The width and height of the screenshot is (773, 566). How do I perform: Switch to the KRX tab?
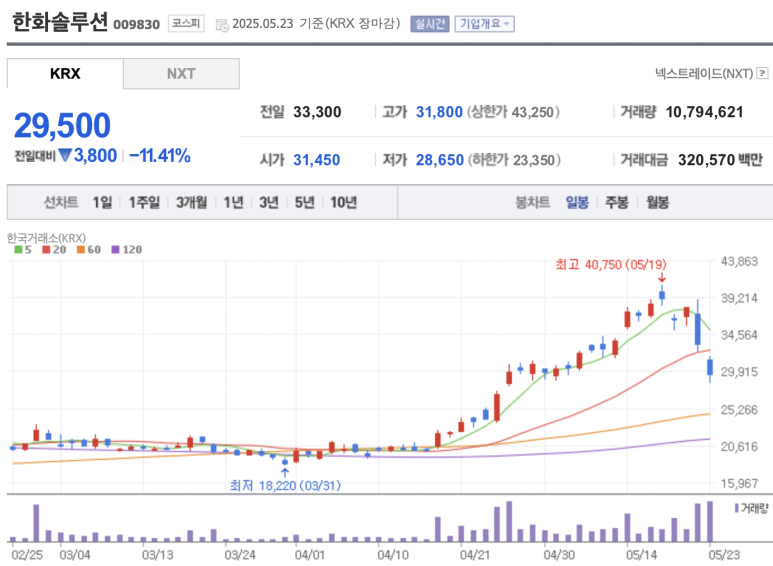65,73
